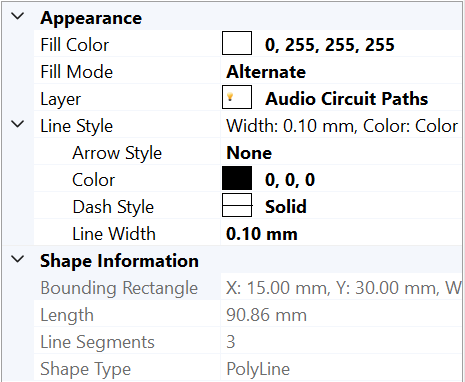
Task: Select the Line Segments property row
Action: [248, 342]
